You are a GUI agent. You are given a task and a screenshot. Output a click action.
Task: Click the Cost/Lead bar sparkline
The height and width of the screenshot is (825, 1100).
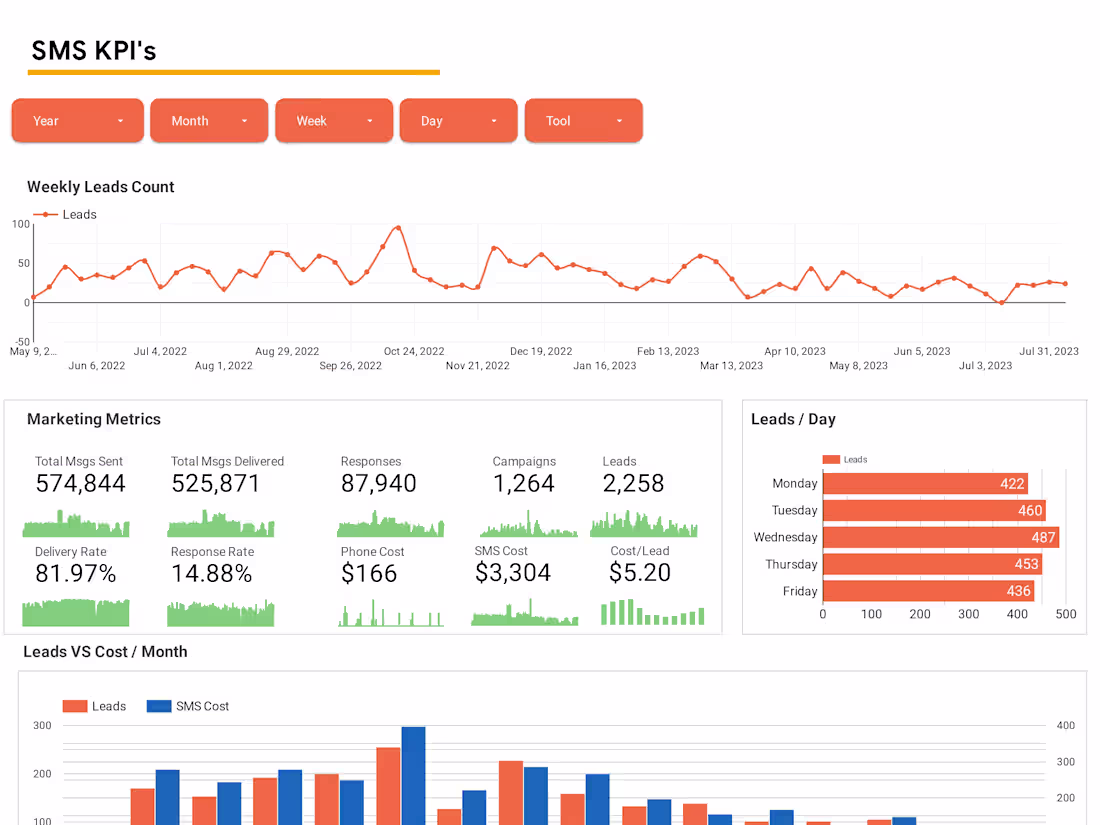pos(652,612)
